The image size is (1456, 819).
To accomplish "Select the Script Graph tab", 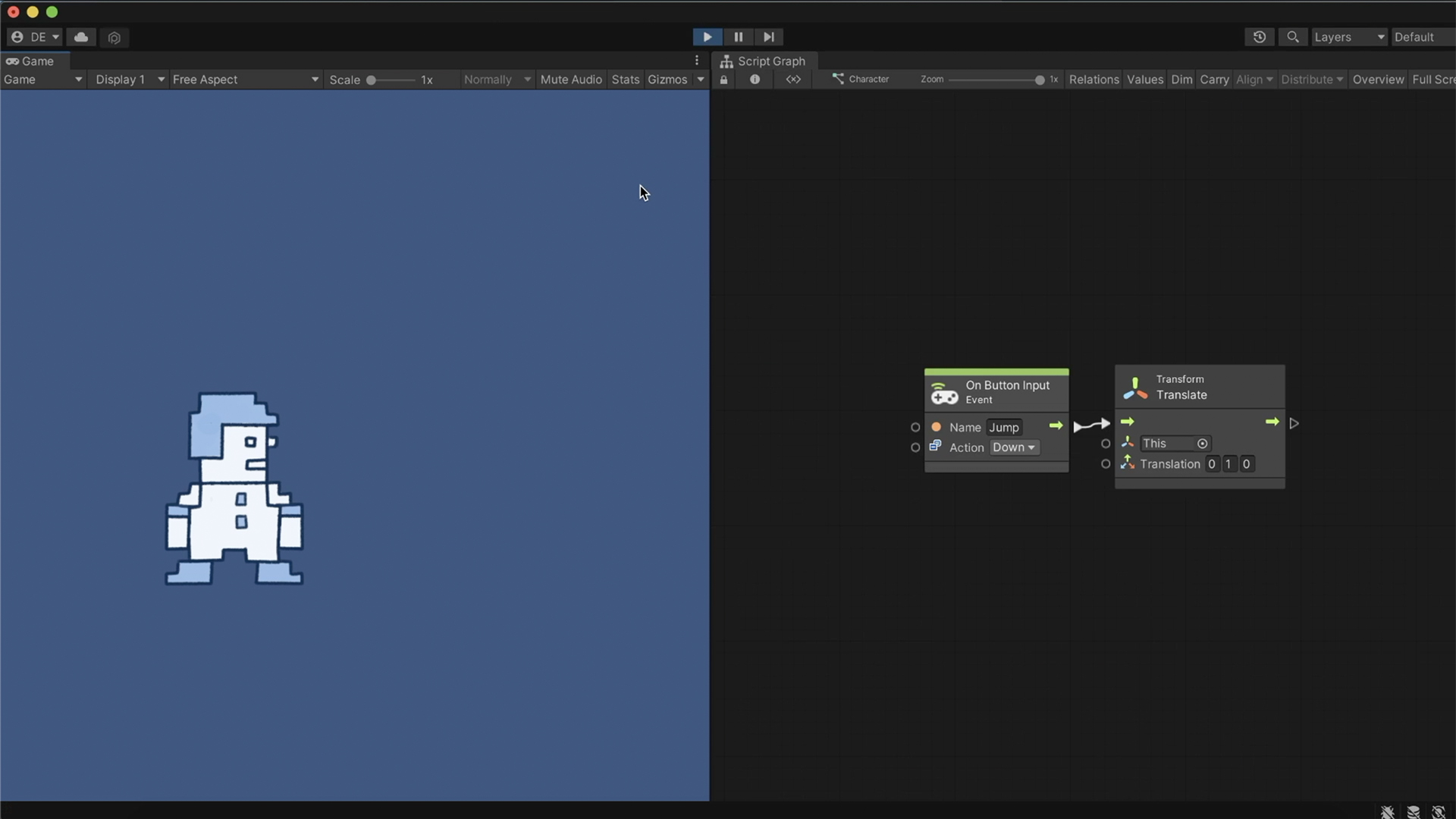I will tap(764, 61).
